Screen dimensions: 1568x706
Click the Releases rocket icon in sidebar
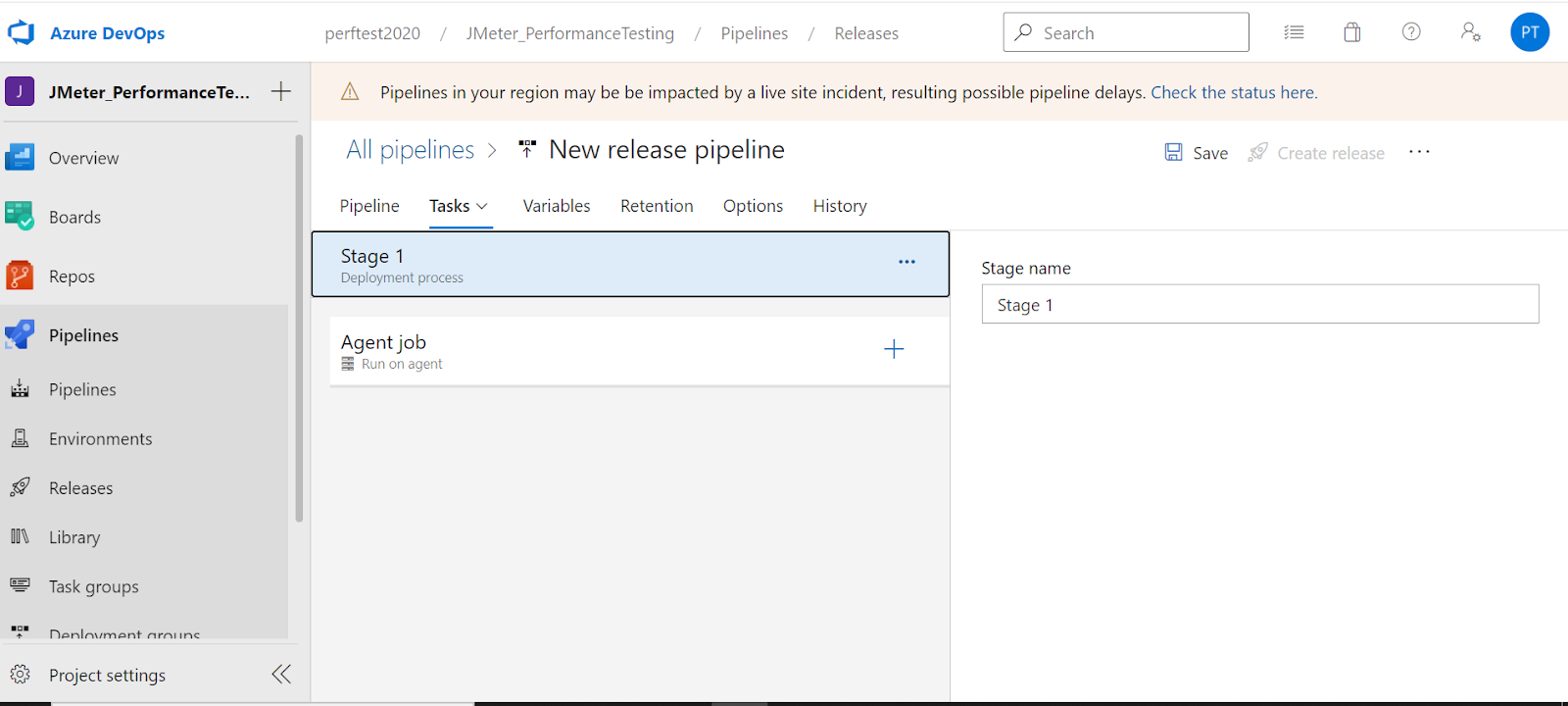pos(20,487)
